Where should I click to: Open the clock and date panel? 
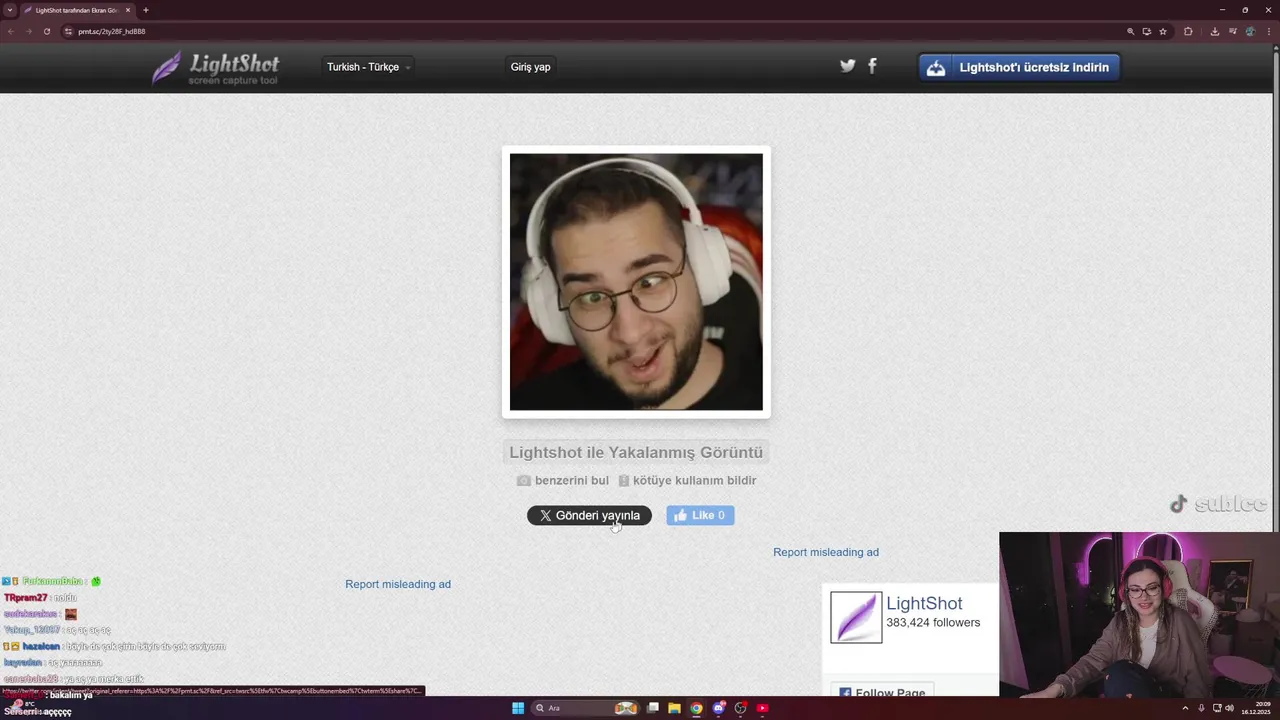coord(1254,708)
